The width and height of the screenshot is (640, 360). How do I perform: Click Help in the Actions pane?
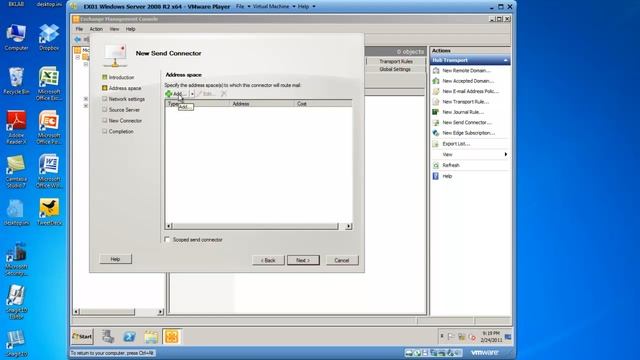[x=447, y=176]
